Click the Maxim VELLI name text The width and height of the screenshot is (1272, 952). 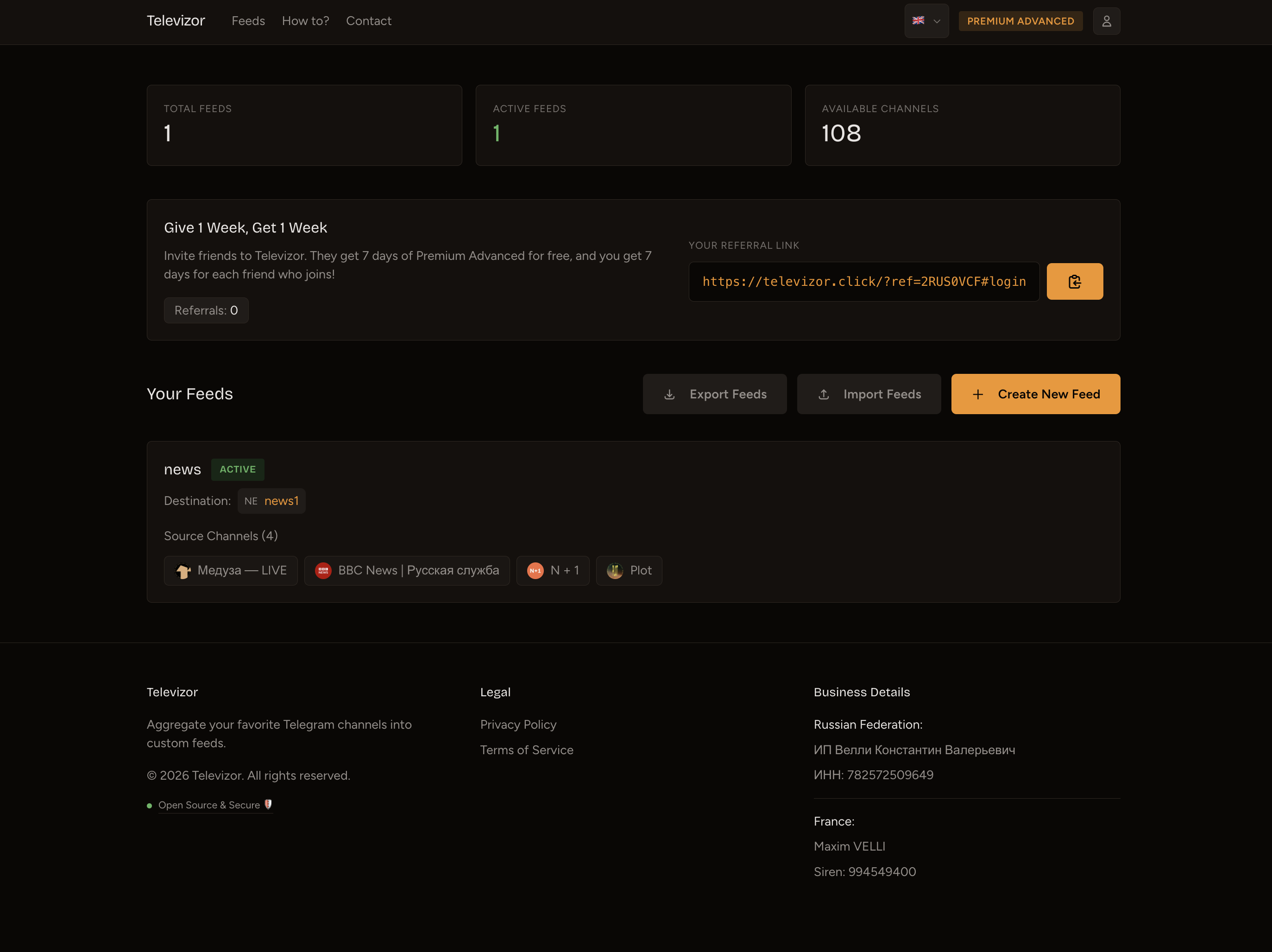click(x=850, y=846)
